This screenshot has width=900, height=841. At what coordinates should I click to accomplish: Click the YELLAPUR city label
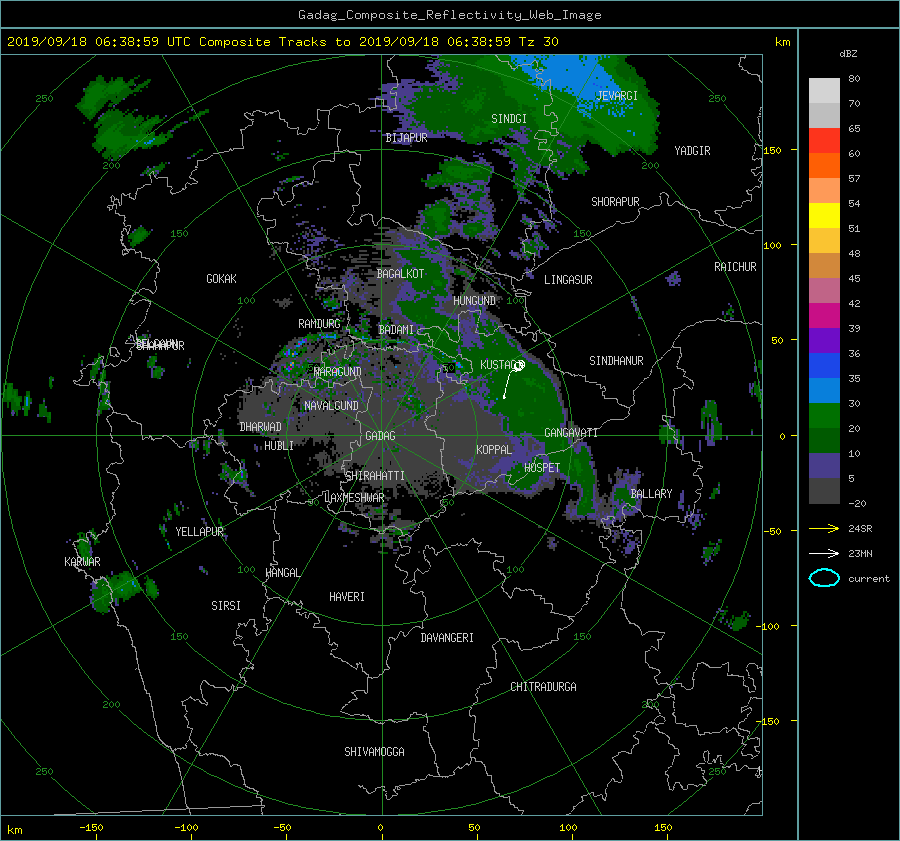199,532
